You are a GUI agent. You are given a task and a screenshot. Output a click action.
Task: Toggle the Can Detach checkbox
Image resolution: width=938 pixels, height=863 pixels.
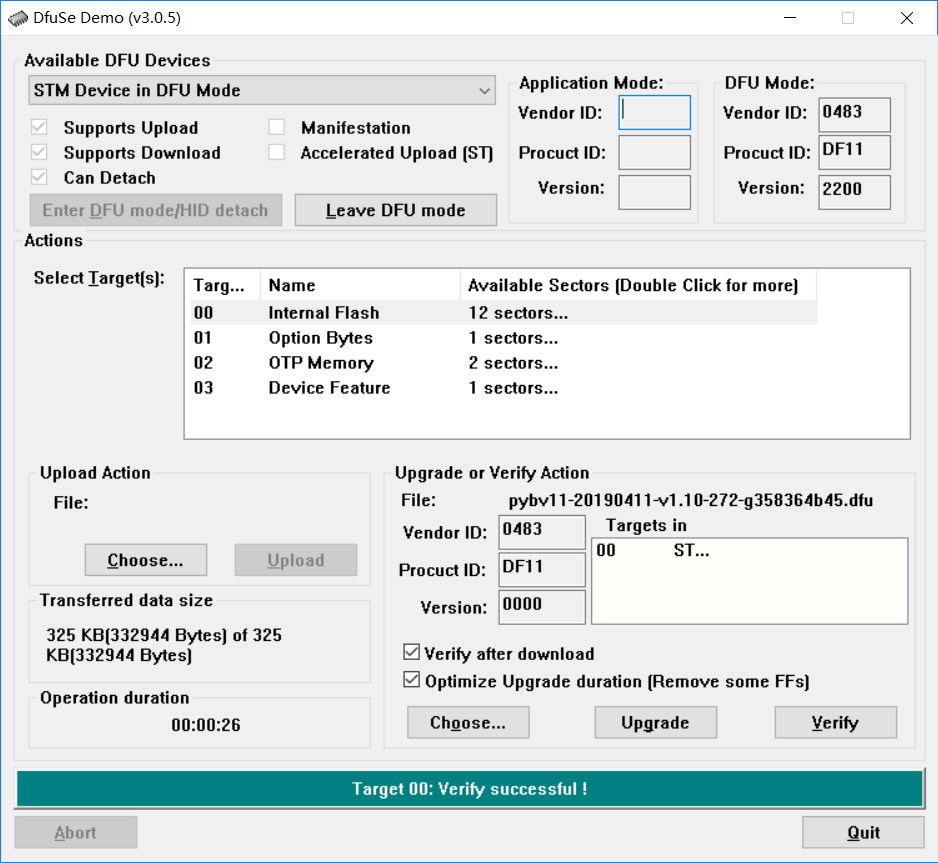click(x=39, y=177)
